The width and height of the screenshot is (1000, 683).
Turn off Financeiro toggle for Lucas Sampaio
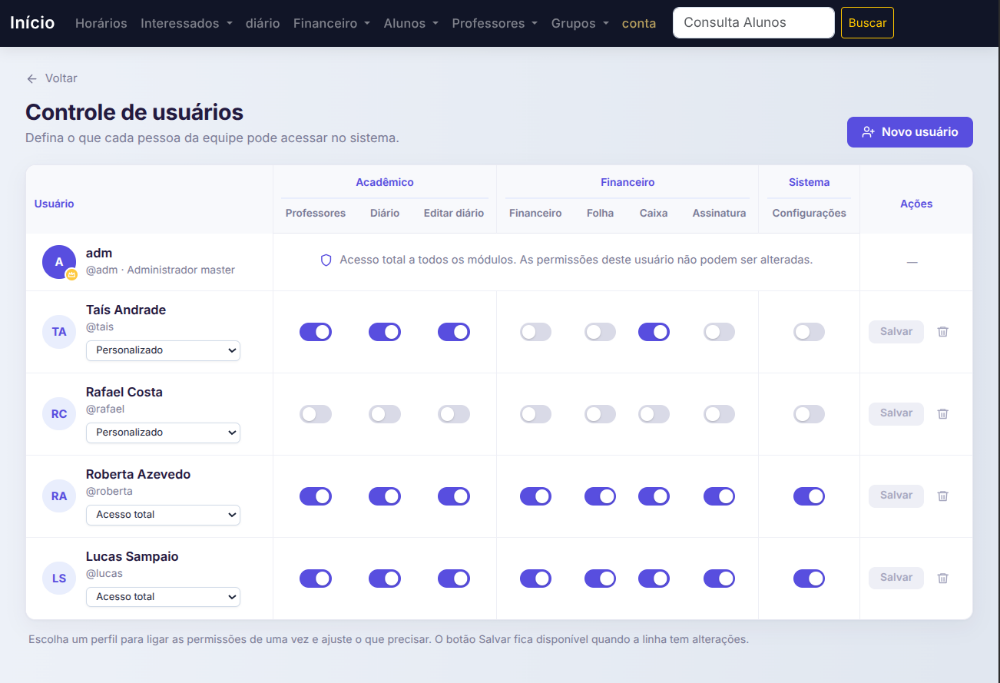[536, 578]
